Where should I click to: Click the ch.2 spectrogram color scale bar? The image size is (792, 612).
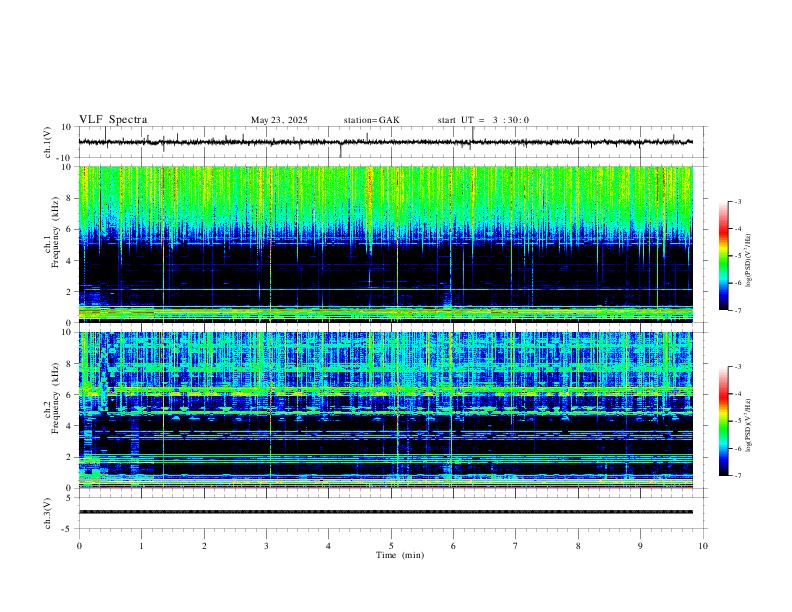[x=723, y=421]
